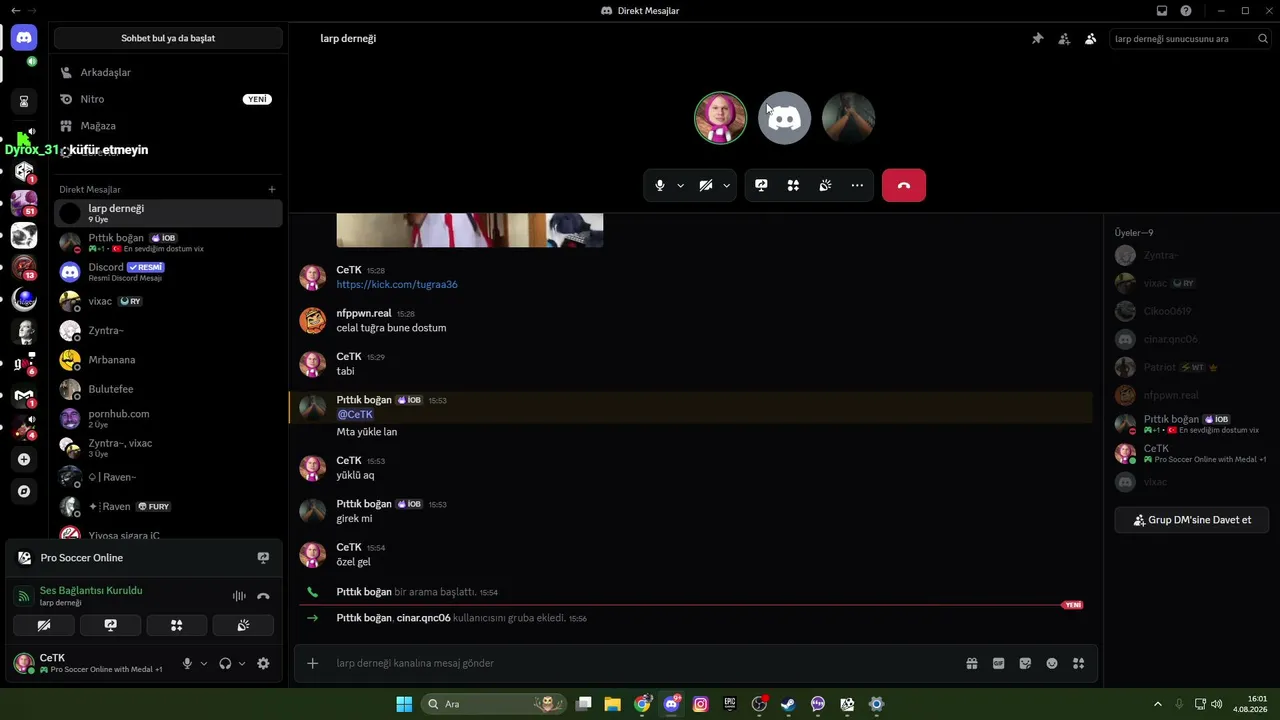
Task: Open File Explorer from the taskbar
Action: [613, 704]
